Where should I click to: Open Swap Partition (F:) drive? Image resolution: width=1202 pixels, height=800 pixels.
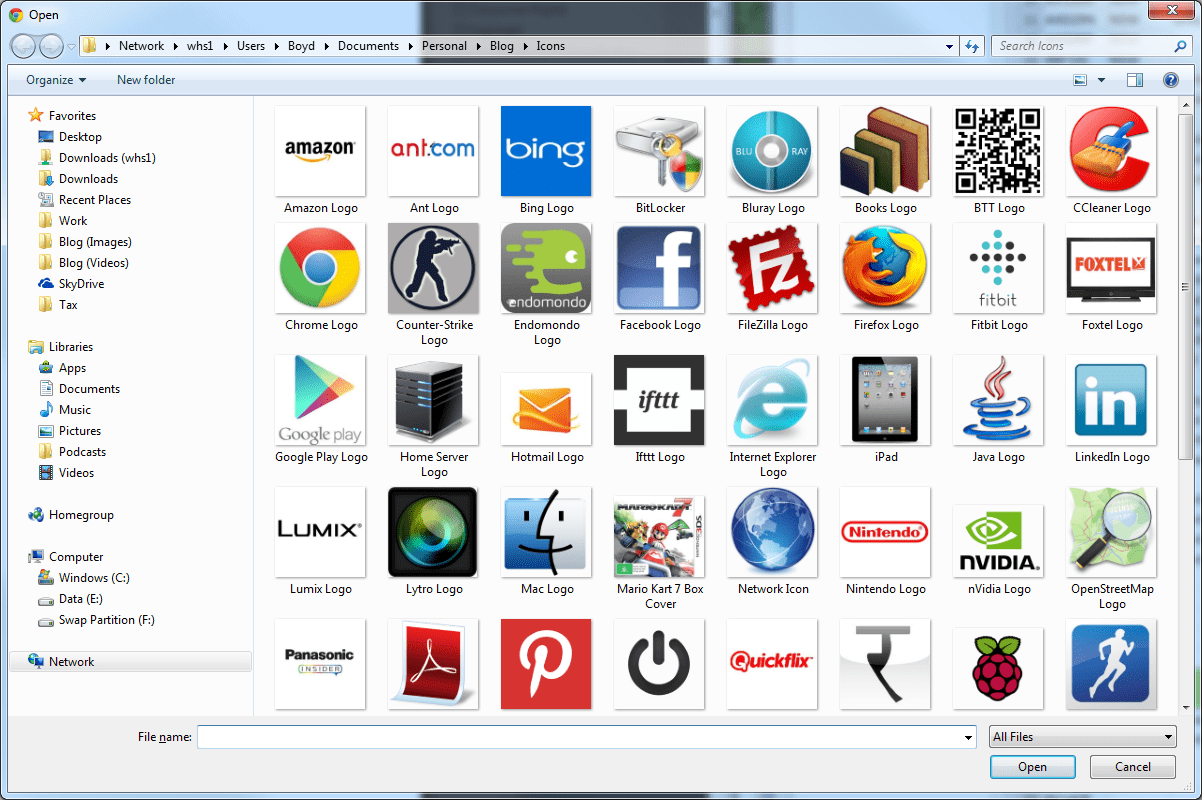(106, 620)
